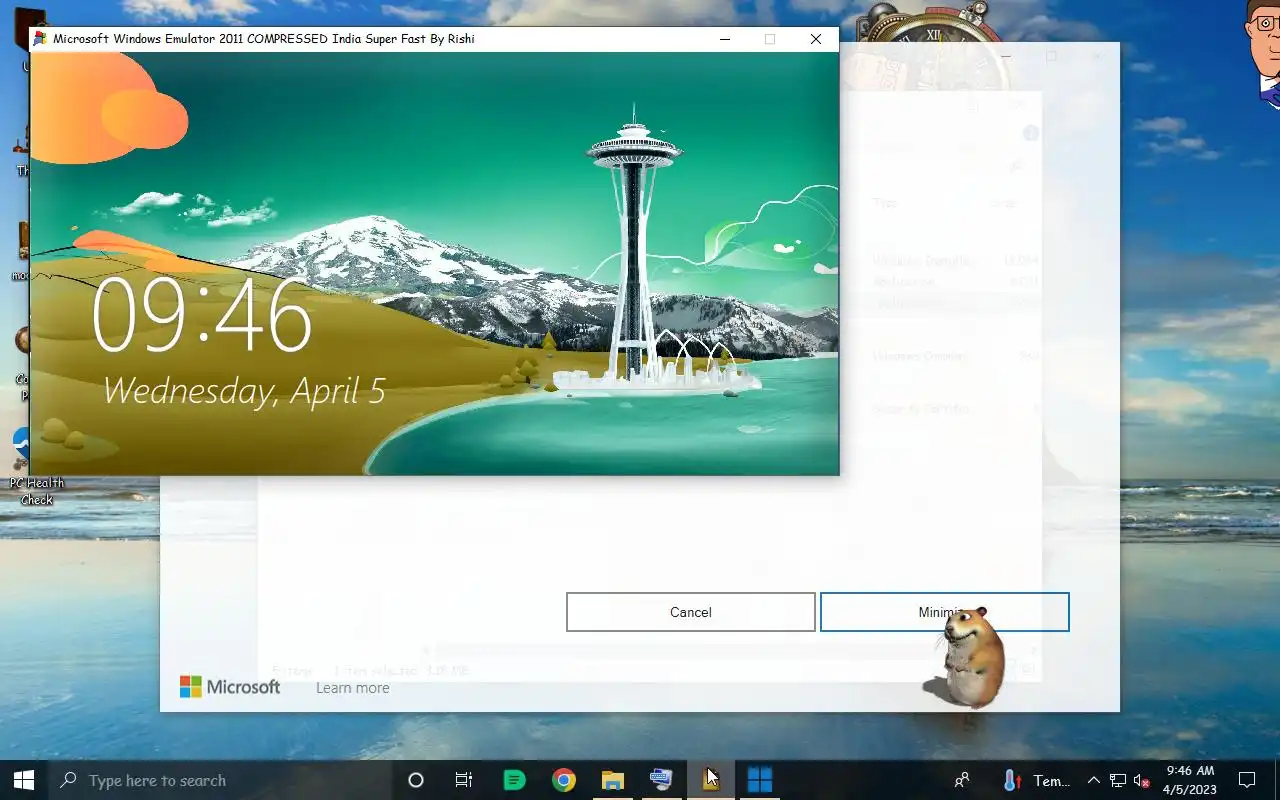1280x800 pixels.
Task: Click the Wednesday, April 5 date text
Action: coord(244,390)
